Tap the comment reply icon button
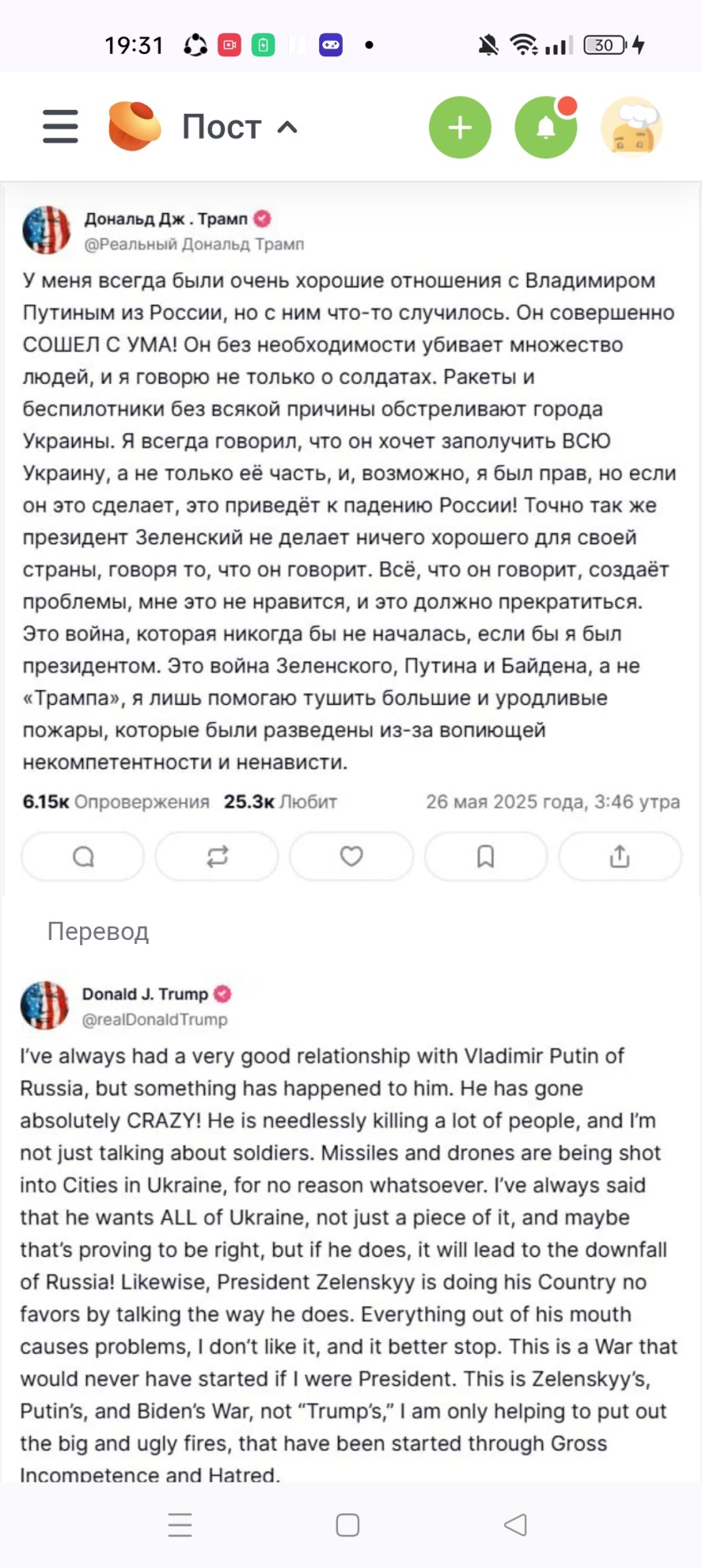Image resolution: width=702 pixels, height=1568 pixels. pos(83,857)
